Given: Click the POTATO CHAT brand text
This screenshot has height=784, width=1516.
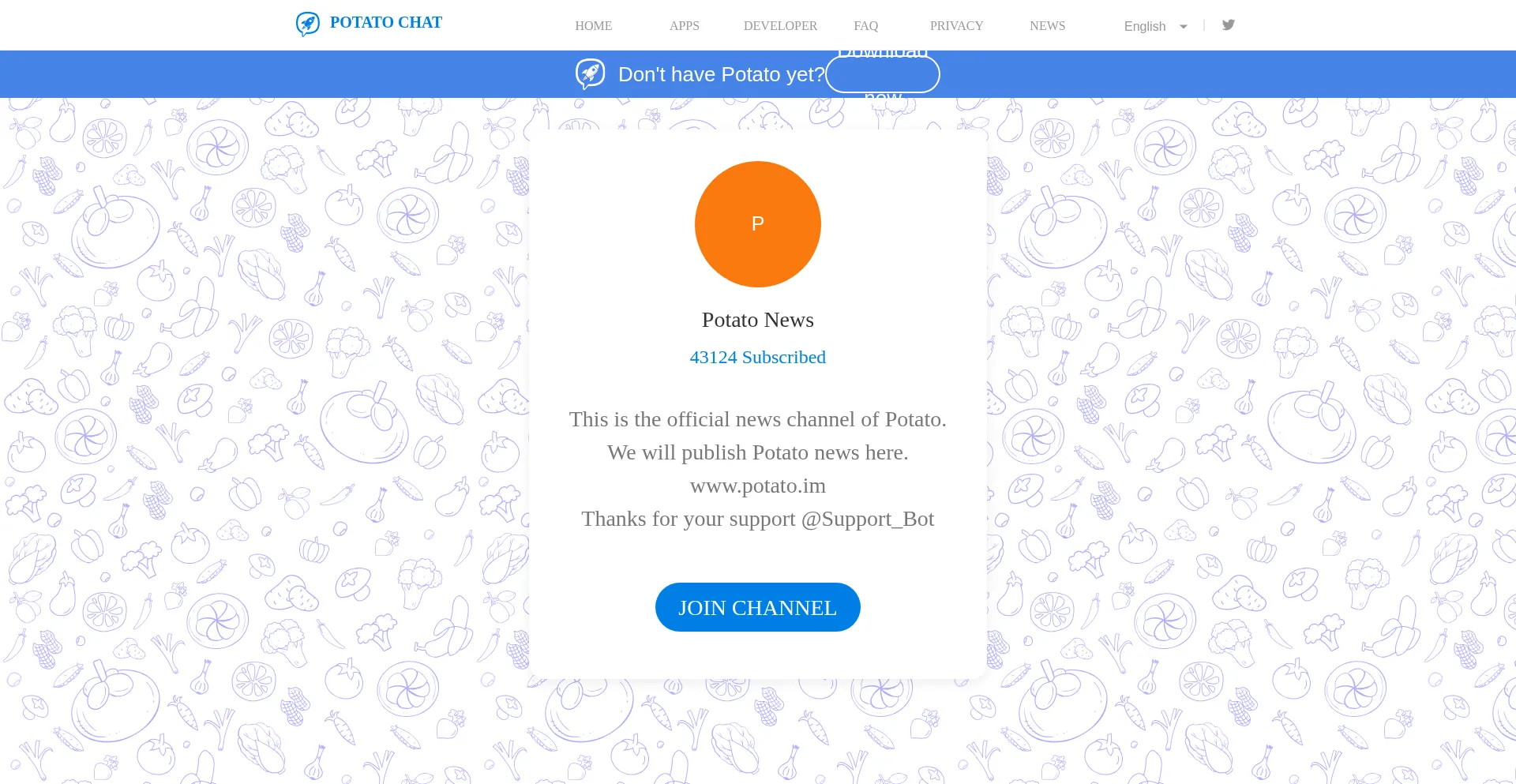Looking at the screenshot, I should click(386, 22).
